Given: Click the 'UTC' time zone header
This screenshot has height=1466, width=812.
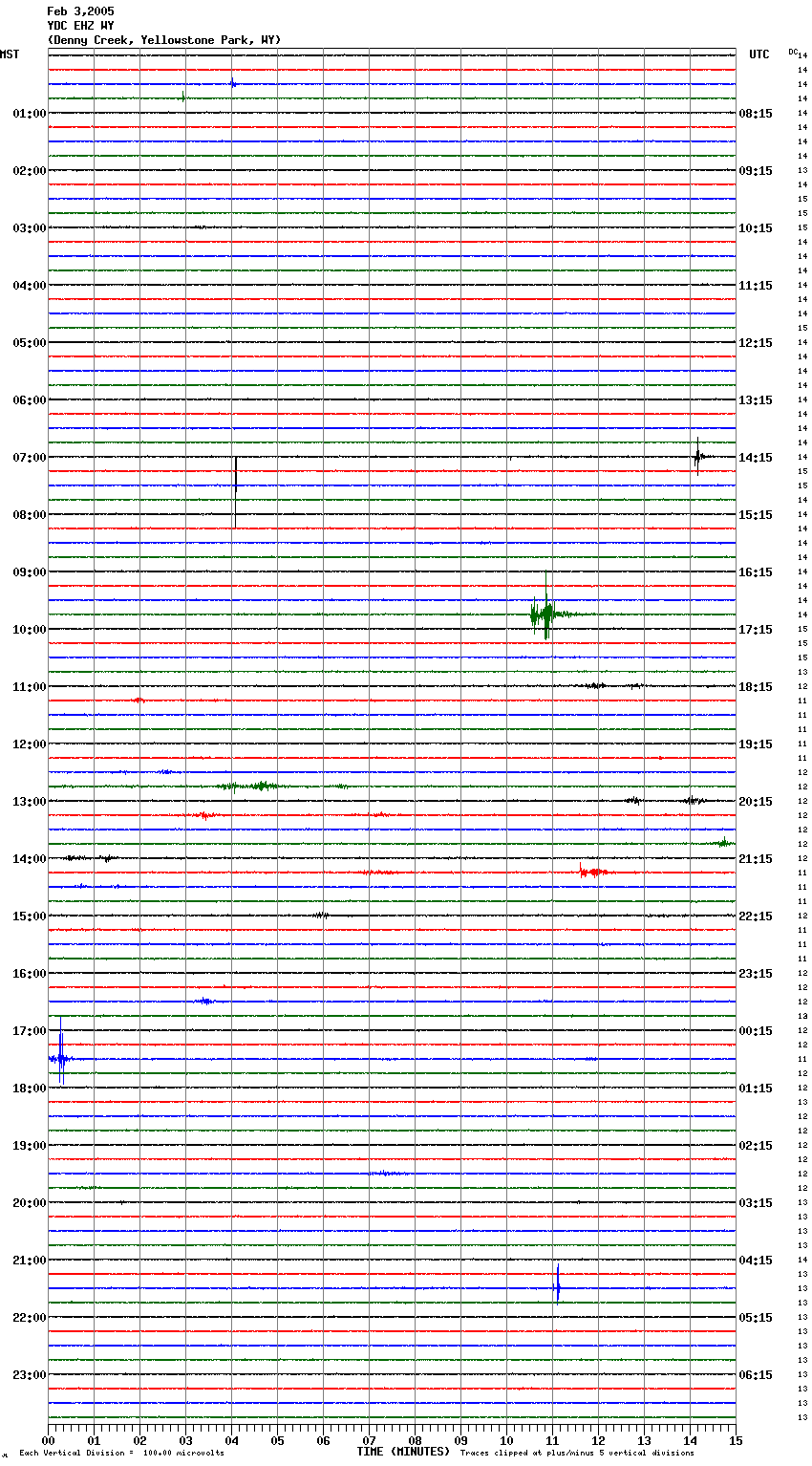Looking at the screenshot, I should [x=759, y=54].
